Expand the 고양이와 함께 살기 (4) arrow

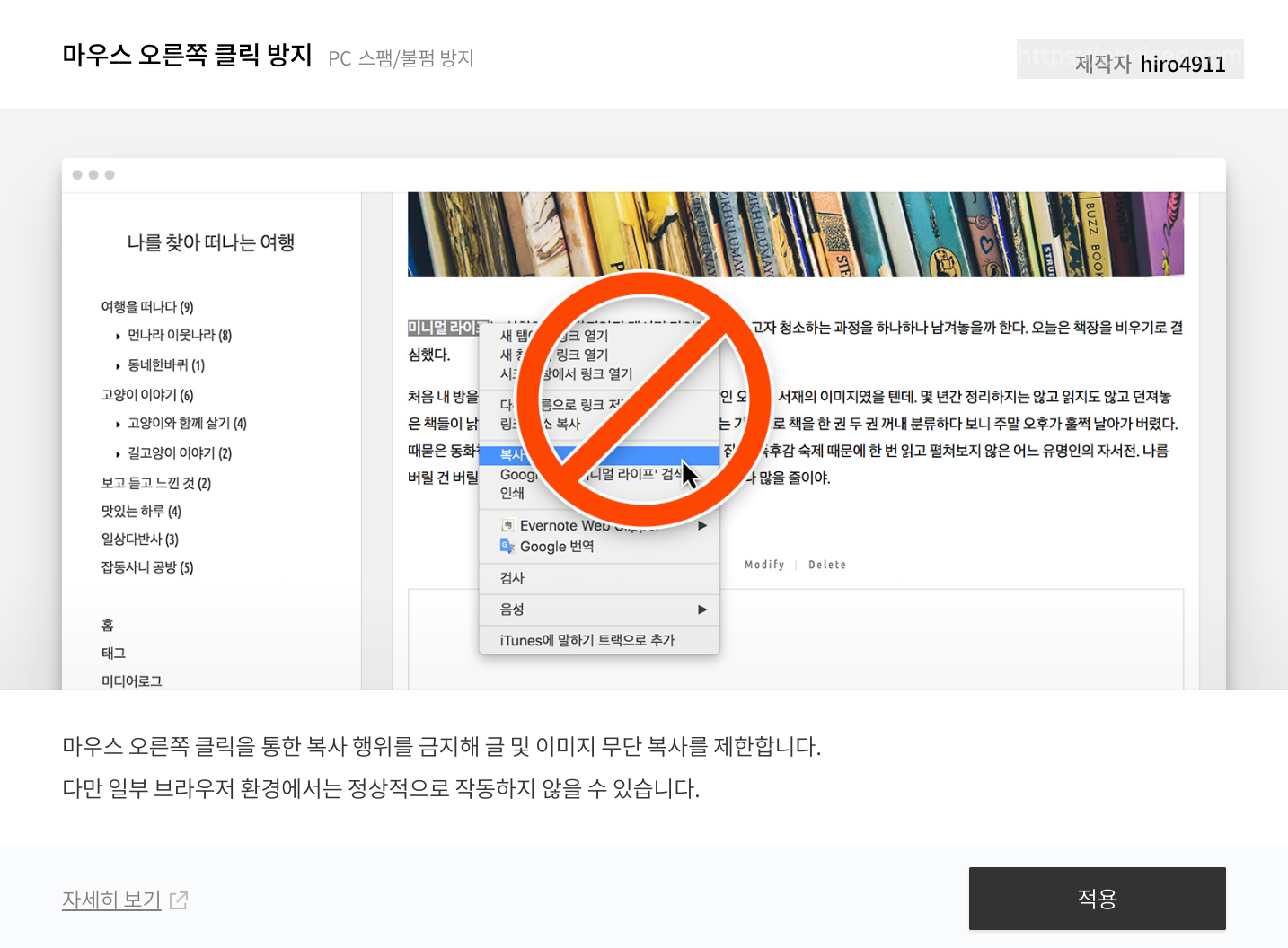[x=118, y=424]
